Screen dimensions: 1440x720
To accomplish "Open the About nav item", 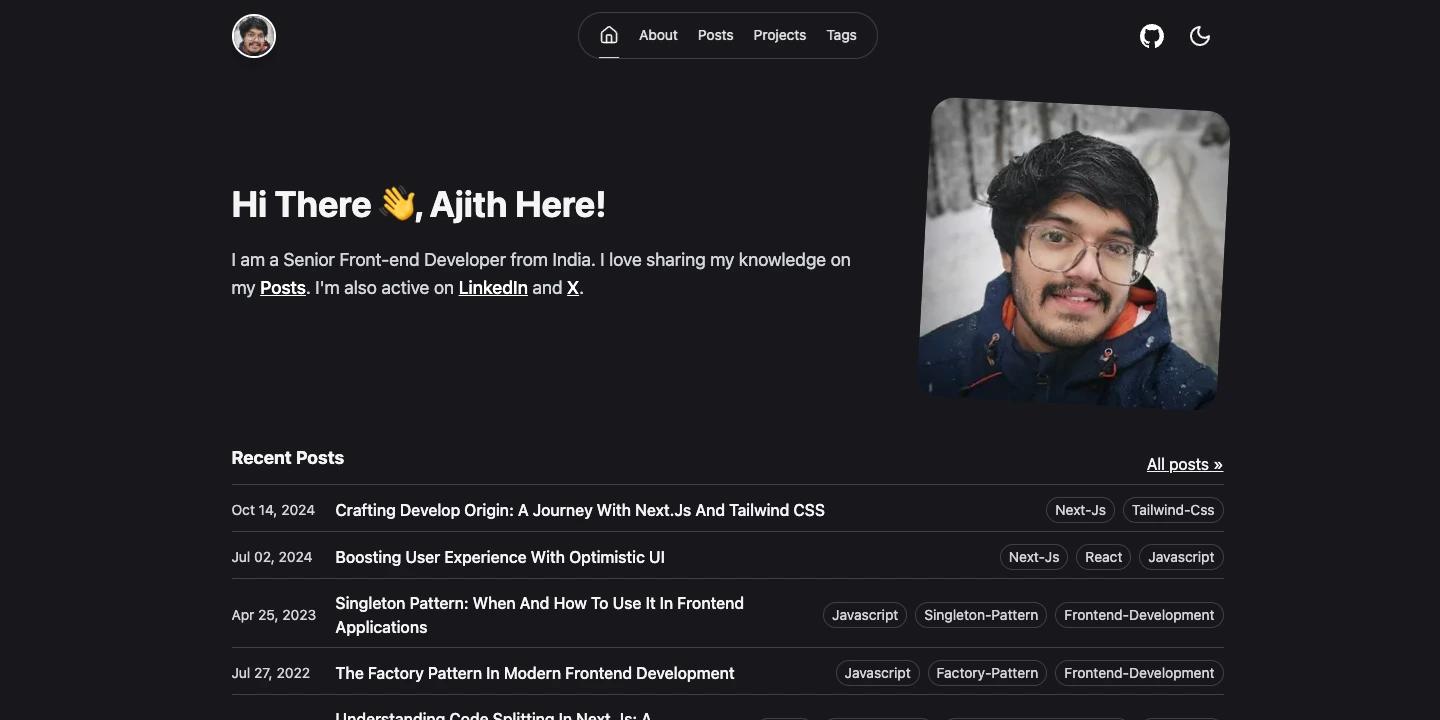I will point(658,35).
